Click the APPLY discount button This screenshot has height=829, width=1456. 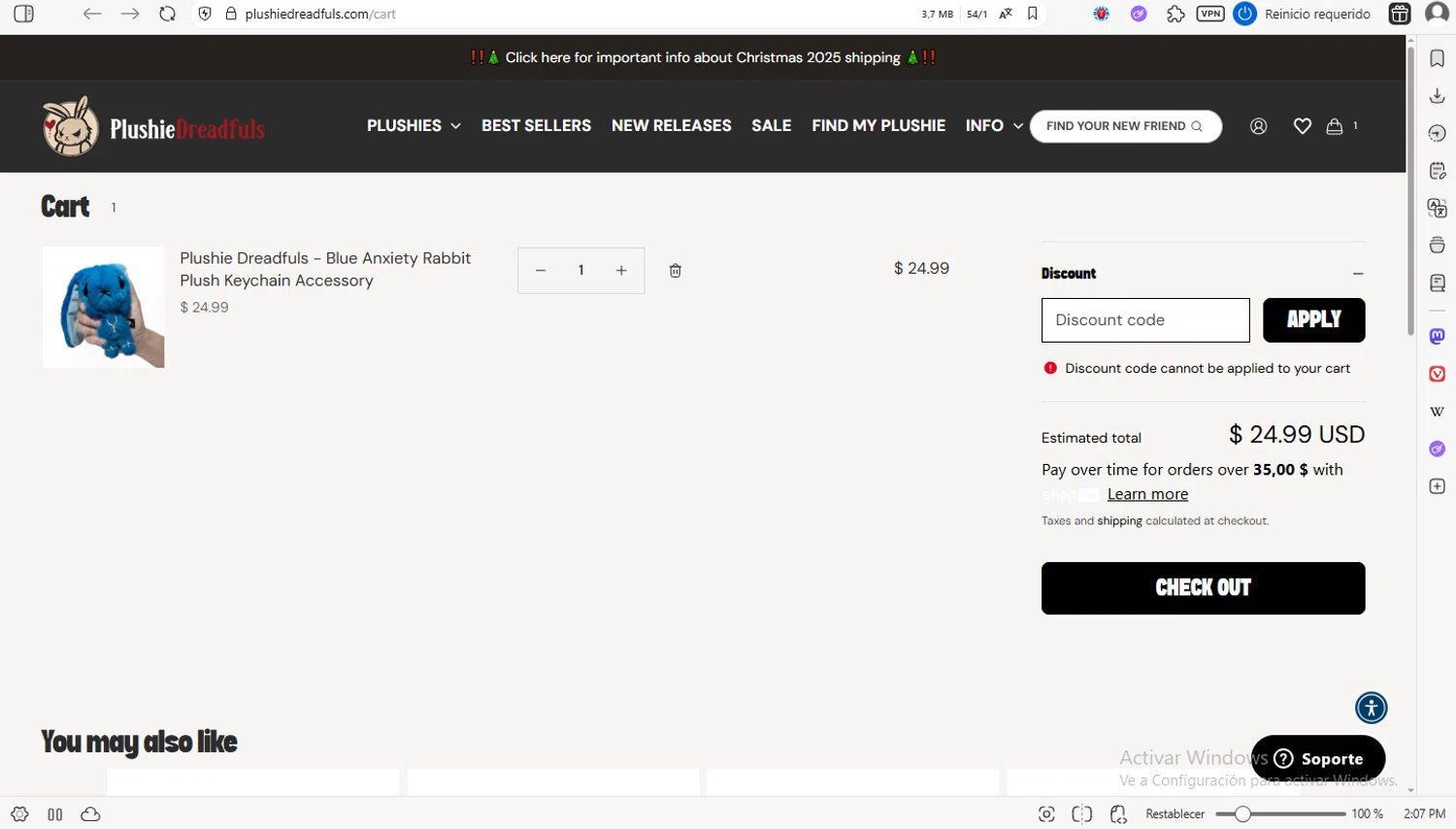click(x=1313, y=320)
